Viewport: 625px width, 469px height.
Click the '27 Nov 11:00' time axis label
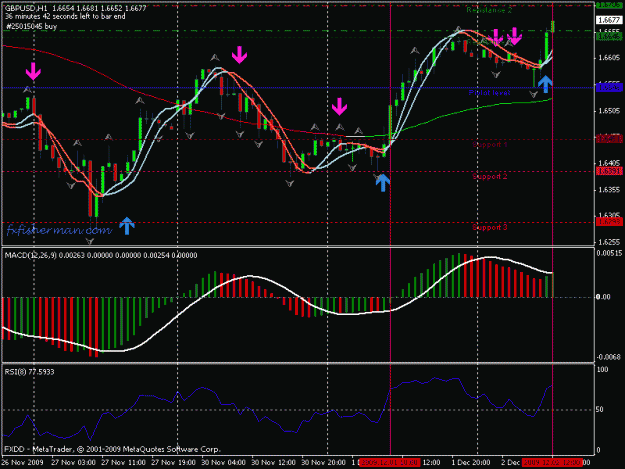pyautogui.click(x=123, y=463)
